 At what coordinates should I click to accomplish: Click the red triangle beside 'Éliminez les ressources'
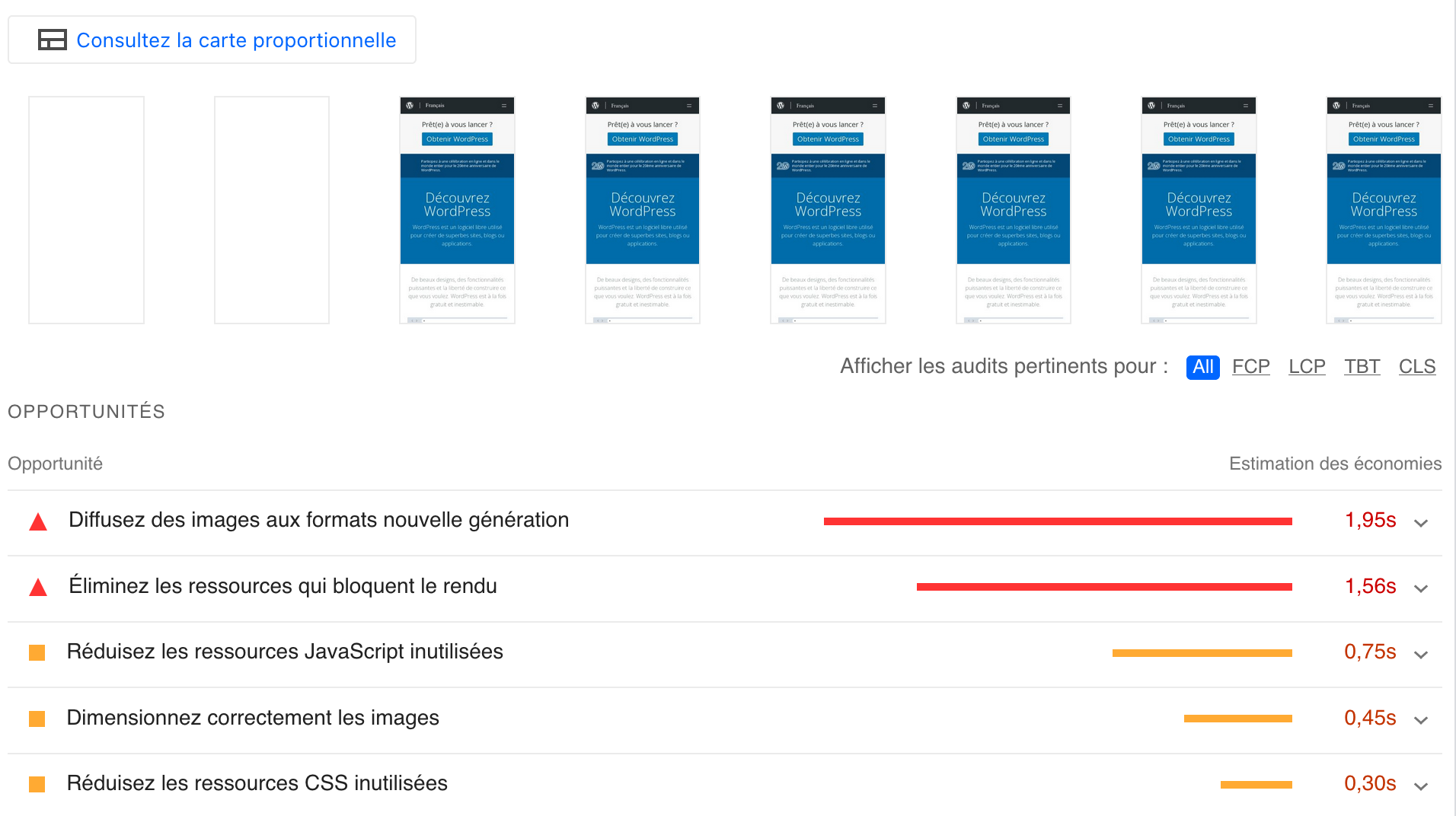pos(37,587)
